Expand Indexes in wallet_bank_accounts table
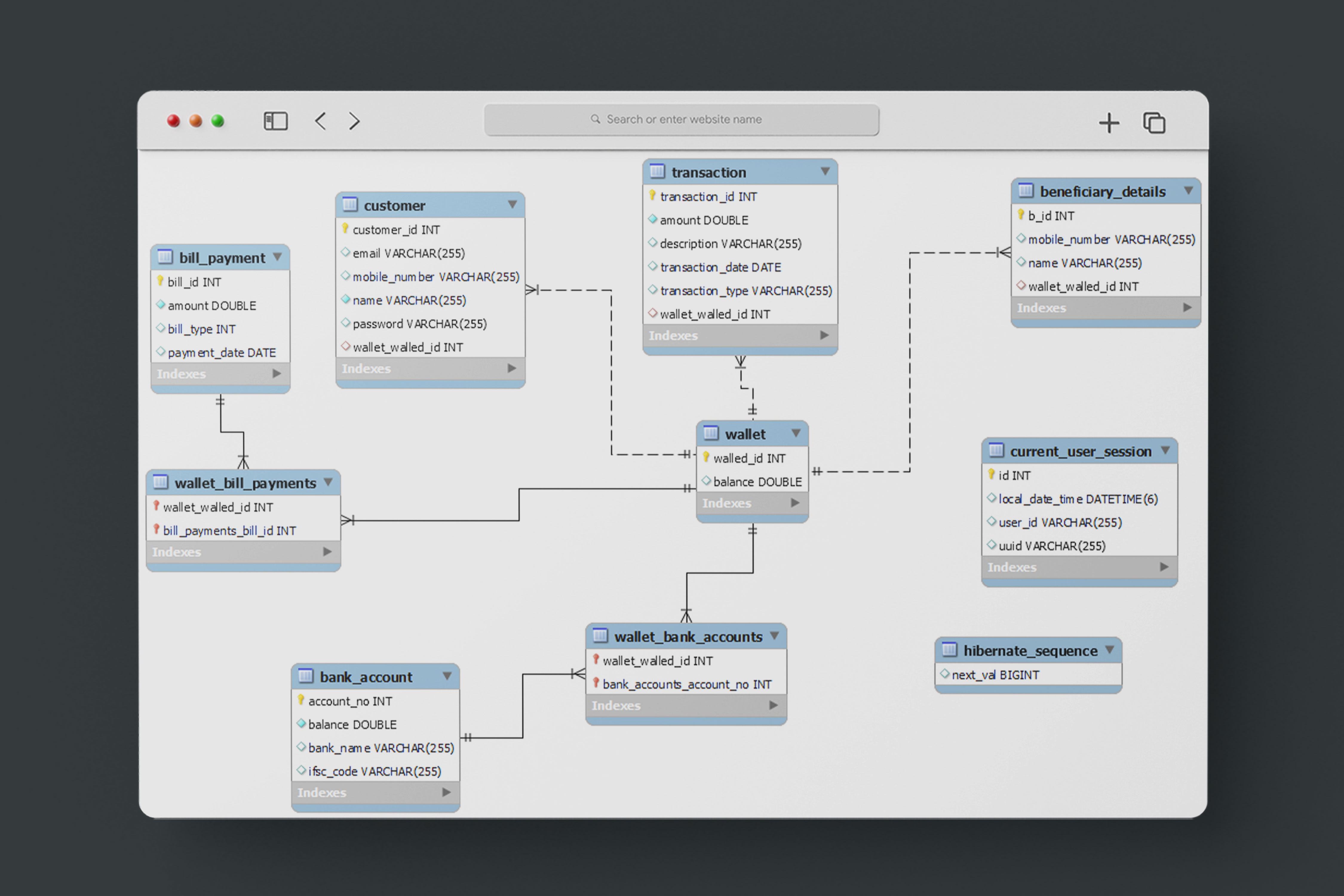1344x896 pixels. (773, 705)
